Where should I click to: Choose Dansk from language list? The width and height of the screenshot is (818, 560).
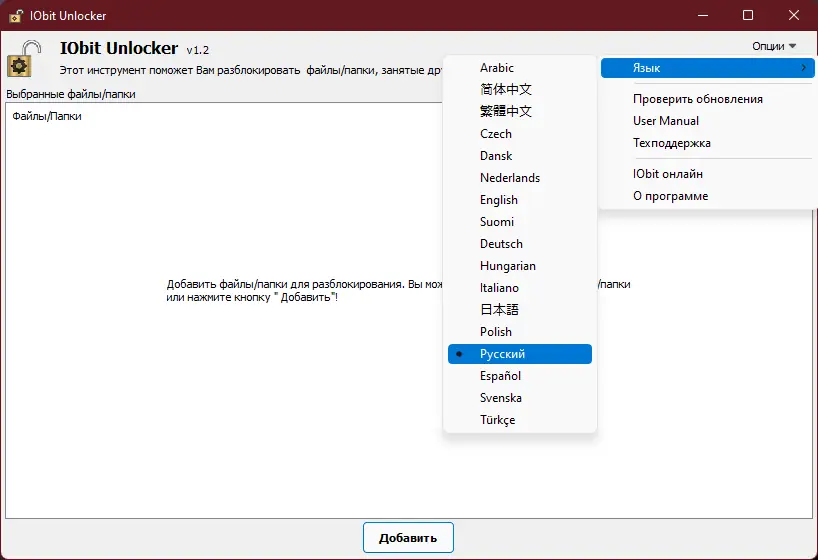pyautogui.click(x=520, y=156)
